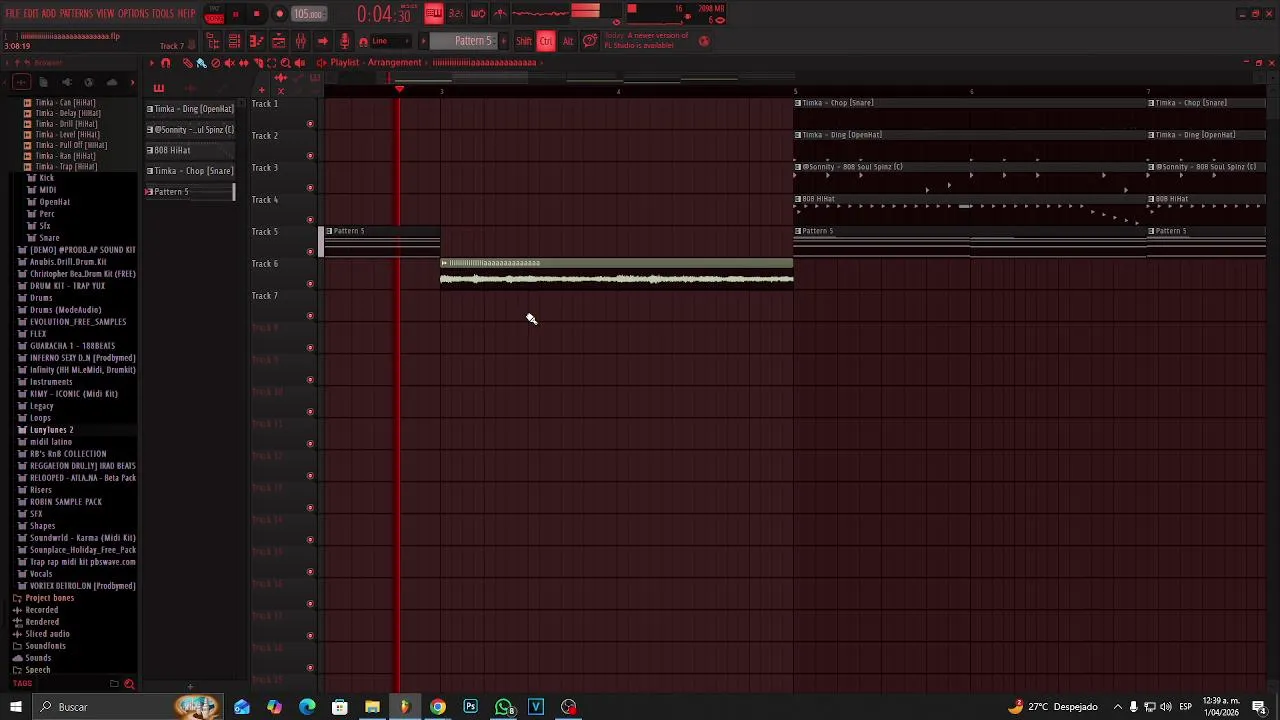Viewport: 1280px width, 720px height.
Task: Click the Playlist Arrangement title
Action: tap(376, 62)
